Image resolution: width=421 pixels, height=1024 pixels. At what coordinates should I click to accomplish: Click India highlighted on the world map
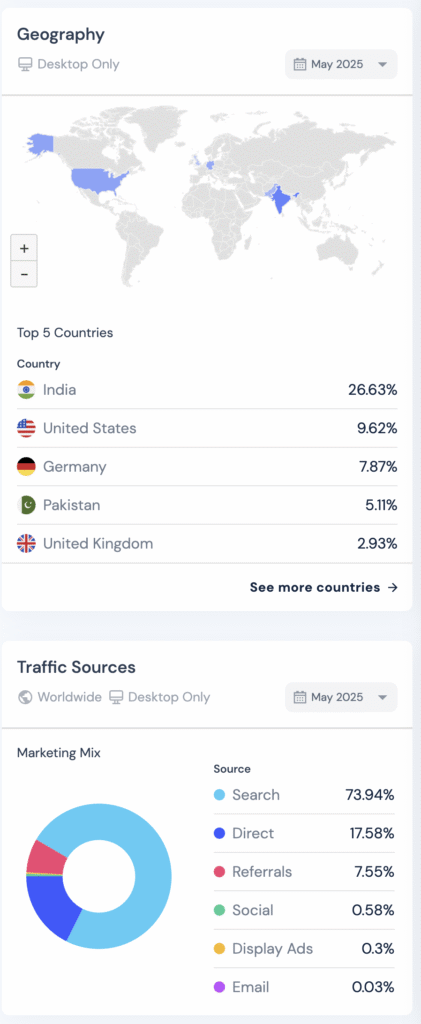click(280, 199)
